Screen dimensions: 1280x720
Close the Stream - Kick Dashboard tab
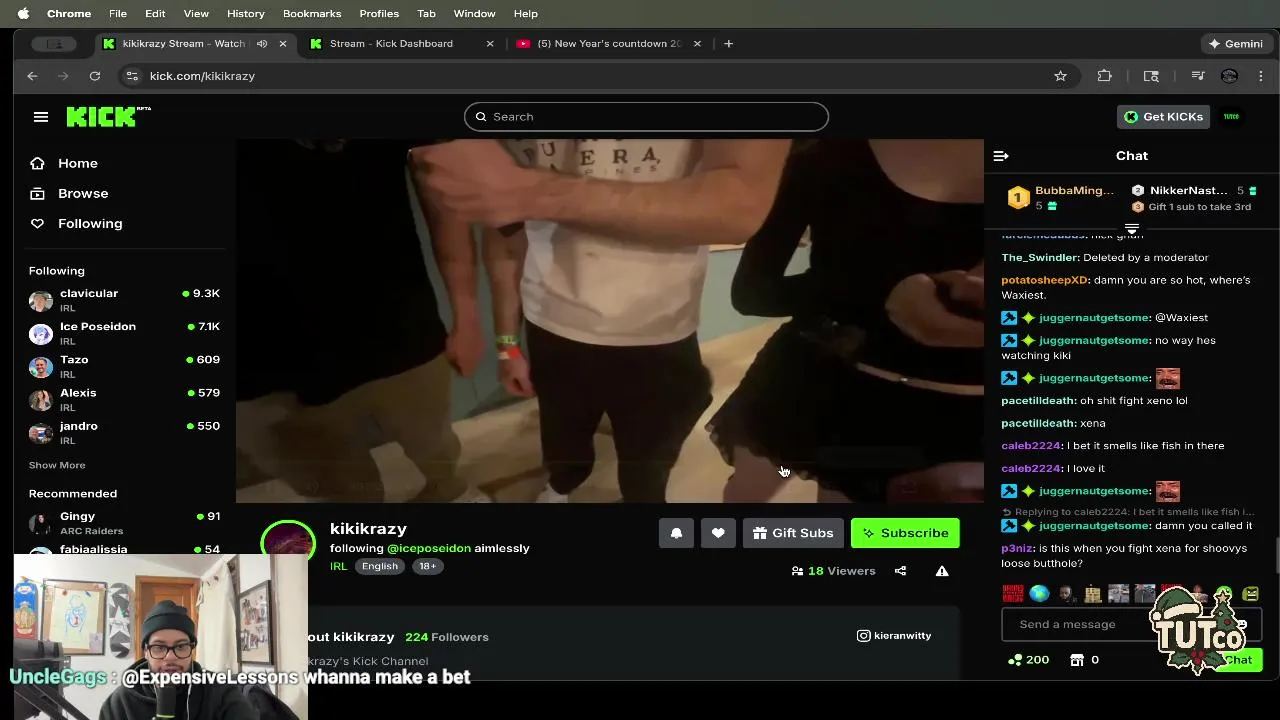pyautogui.click(x=490, y=44)
